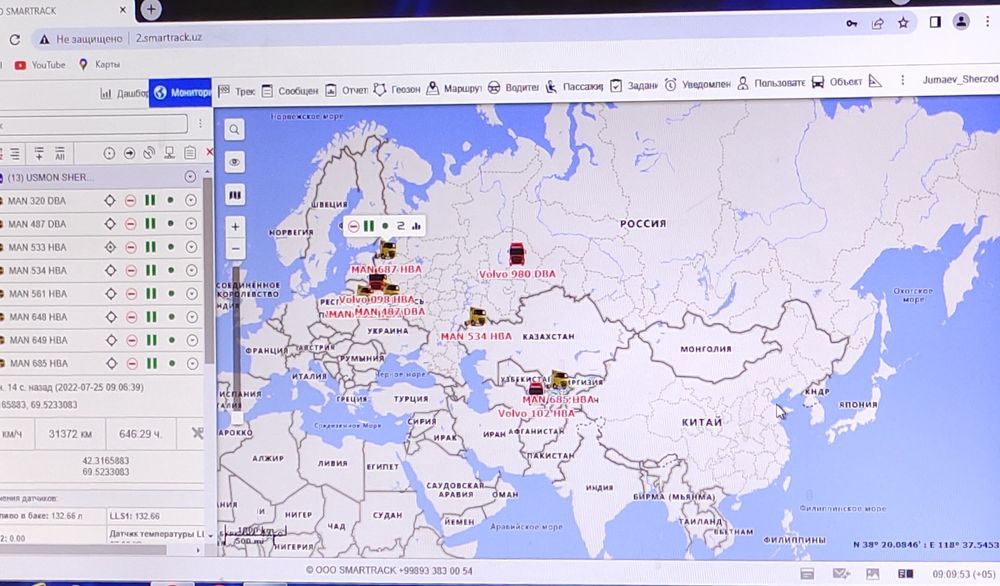Toggle red minus for MAN 685 HBA
1000x586 pixels.
point(132,363)
